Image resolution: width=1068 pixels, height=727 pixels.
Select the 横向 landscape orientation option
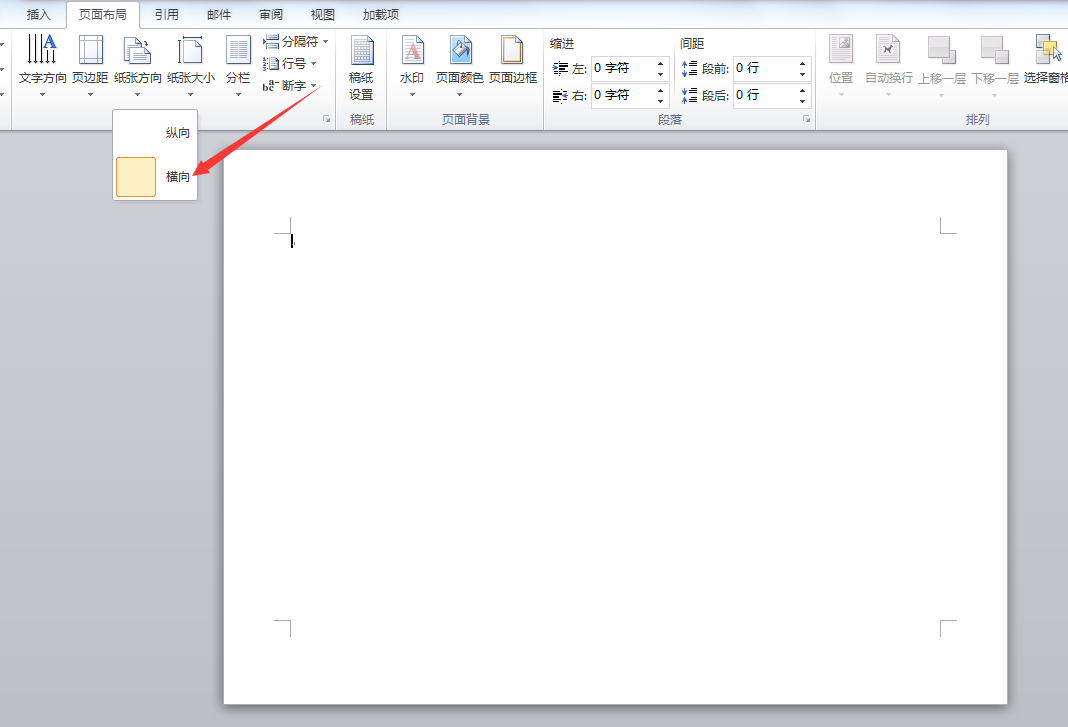155,177
